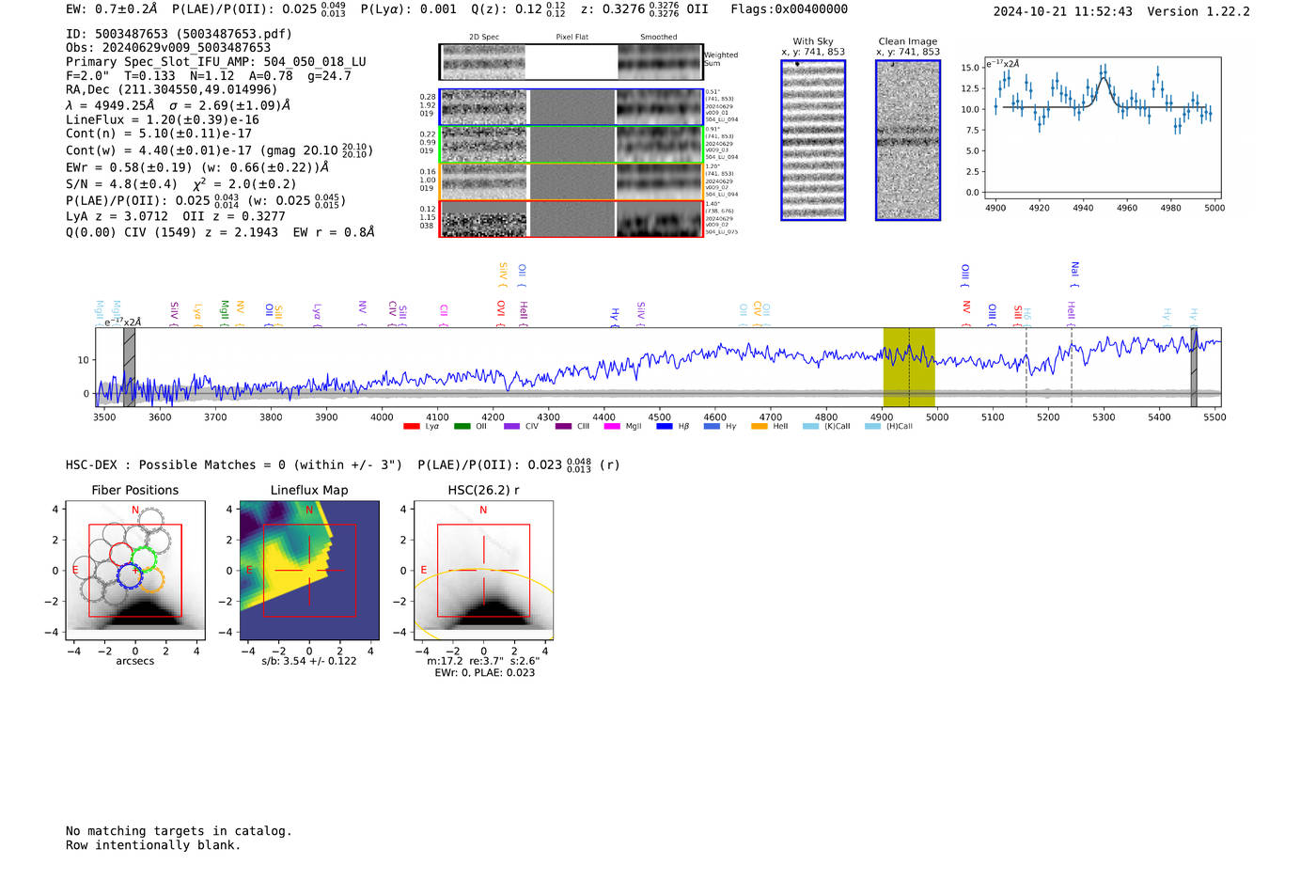
Task: Click the Fiber Positions plot
Action: (135, 571)
